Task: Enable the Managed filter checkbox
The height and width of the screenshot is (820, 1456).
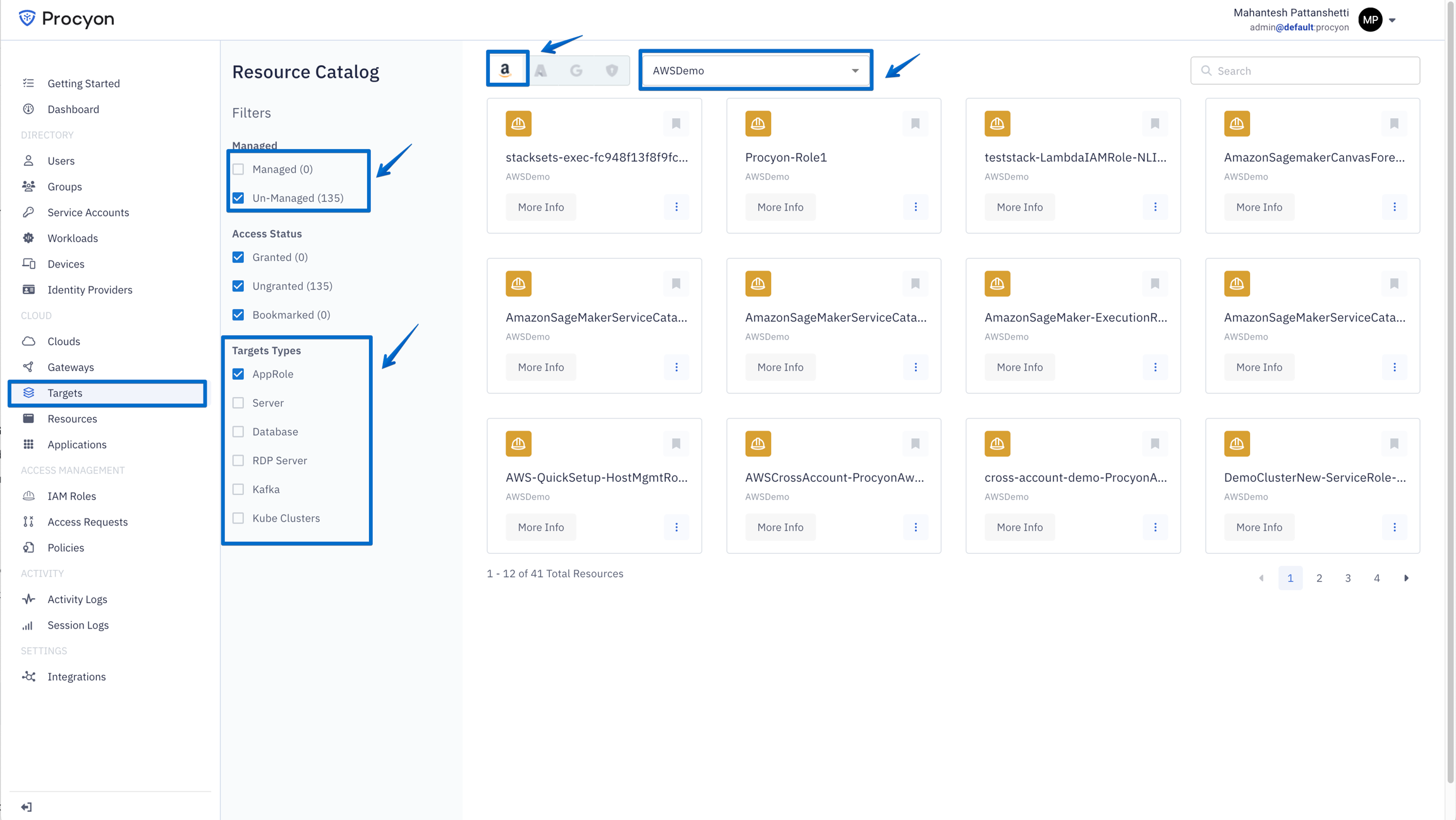Action: 238,169
